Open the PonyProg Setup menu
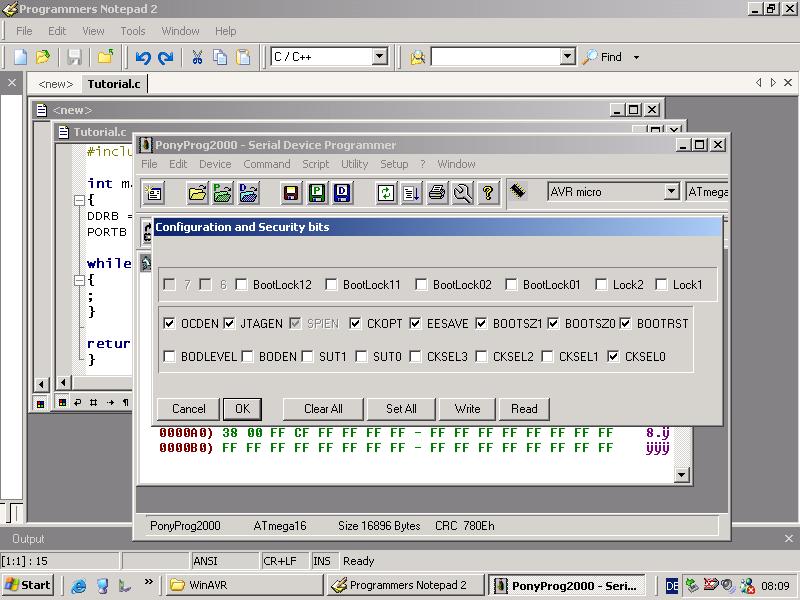The height and width of the screenshot is (600, 800). [x=394, y=164]
